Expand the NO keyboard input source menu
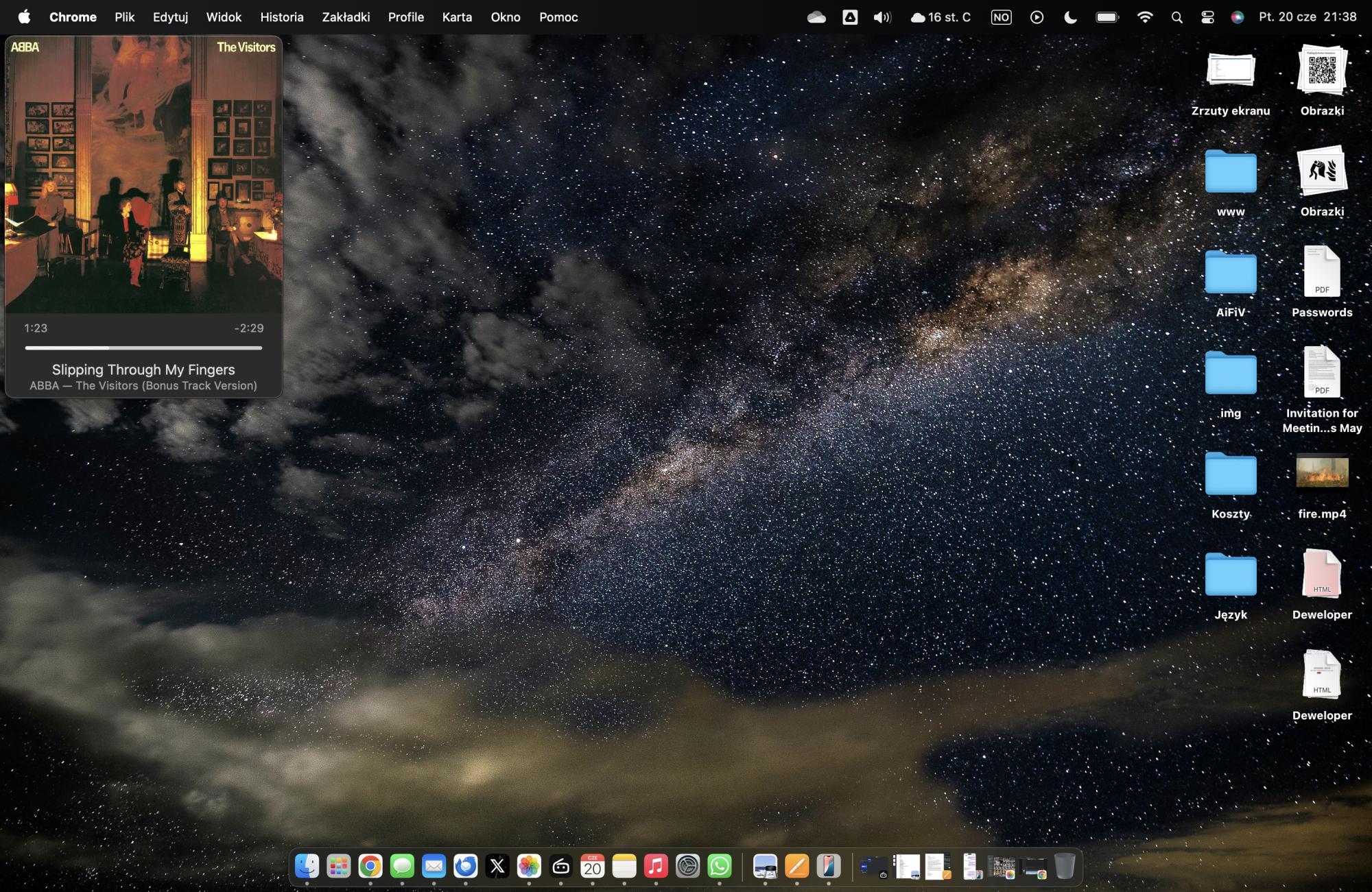Screen dimensions: 1372x892 (x=1001, y=17)
